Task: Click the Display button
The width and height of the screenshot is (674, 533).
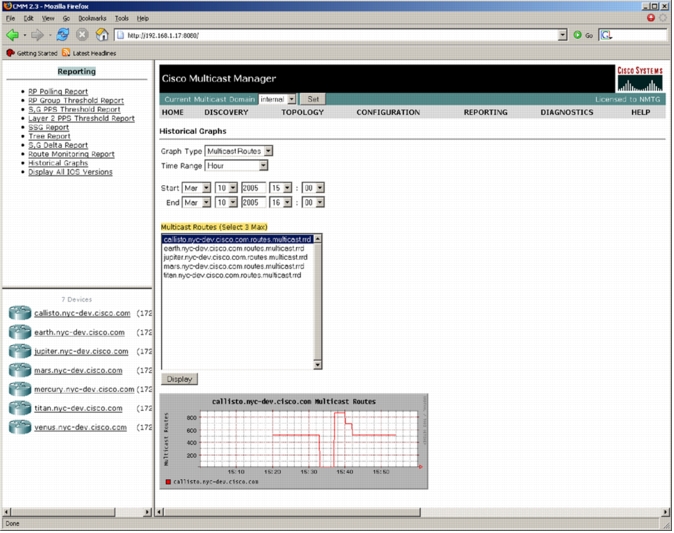Action: coord(179,380)
